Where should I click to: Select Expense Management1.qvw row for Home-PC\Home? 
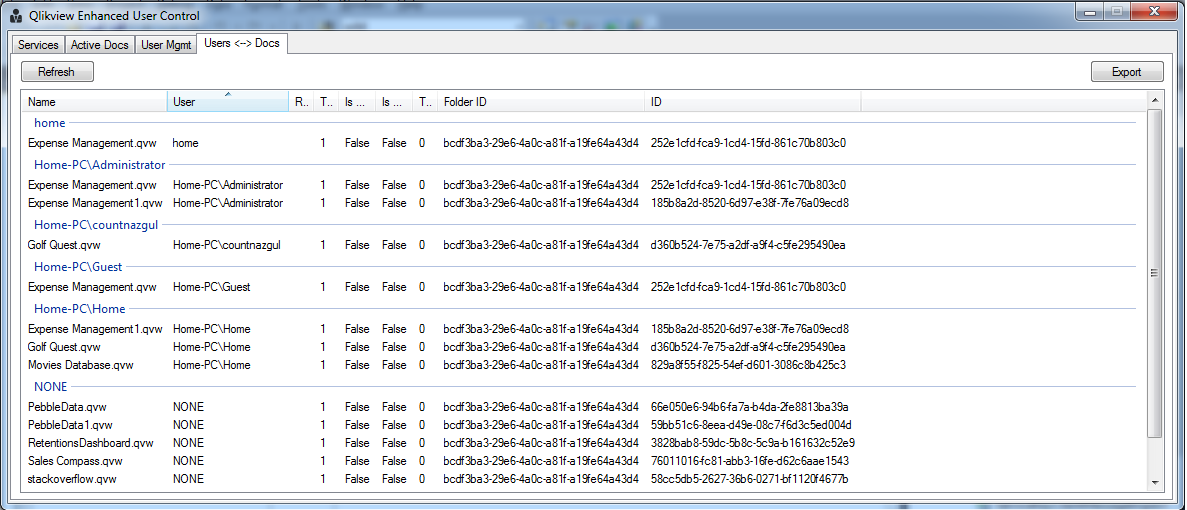[442, 329]
